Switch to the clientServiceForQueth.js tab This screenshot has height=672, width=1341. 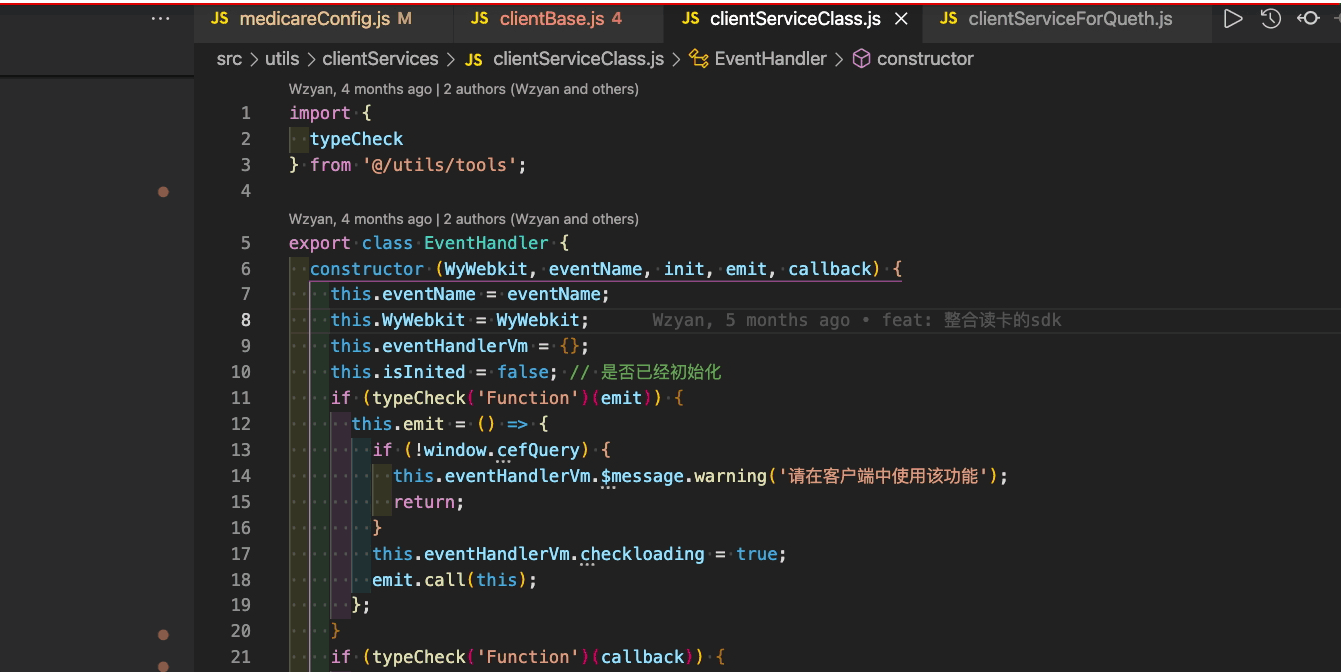[x=1070, y=19]
